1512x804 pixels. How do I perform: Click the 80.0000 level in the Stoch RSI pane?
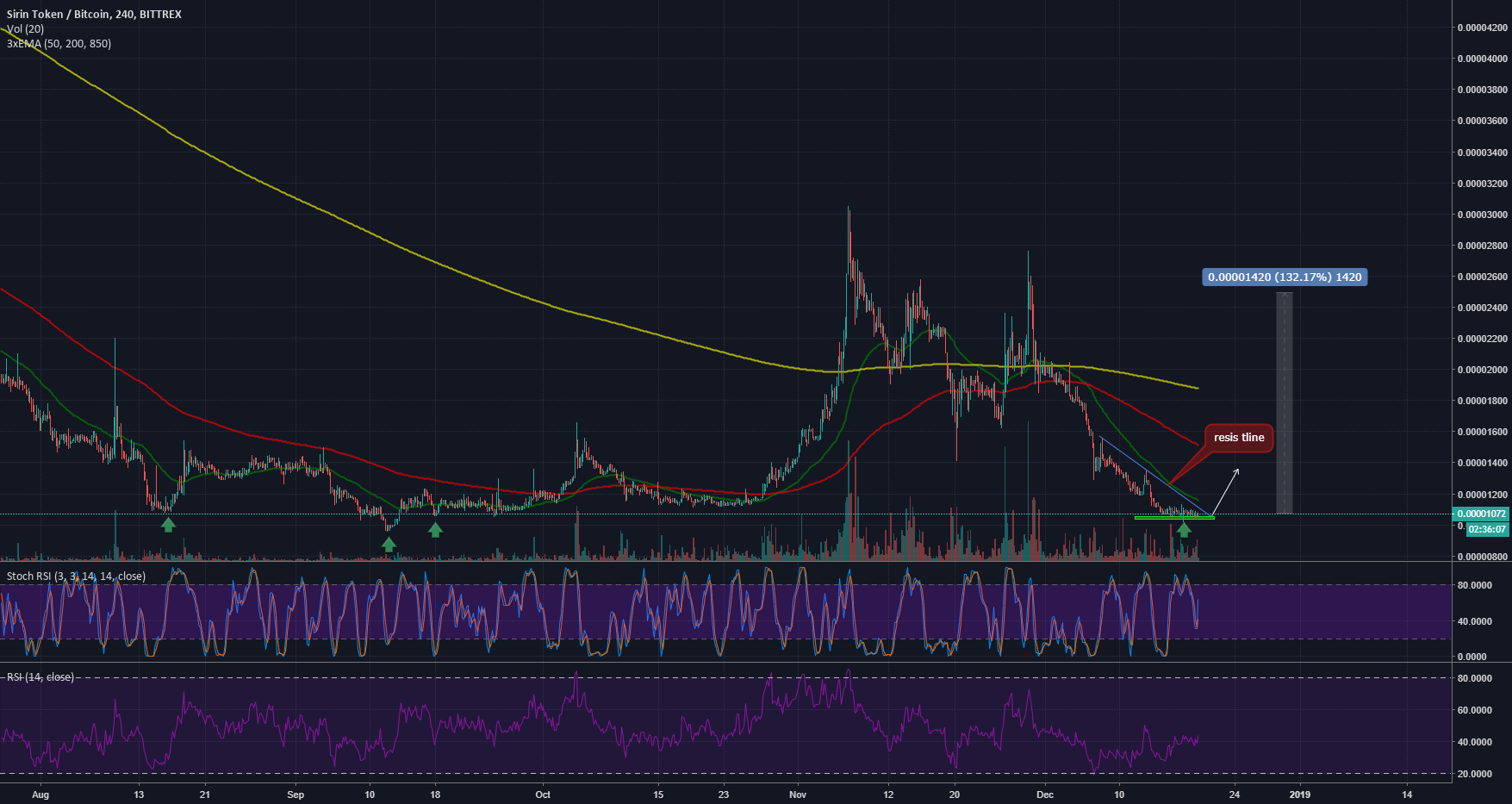pos(1474,585)
